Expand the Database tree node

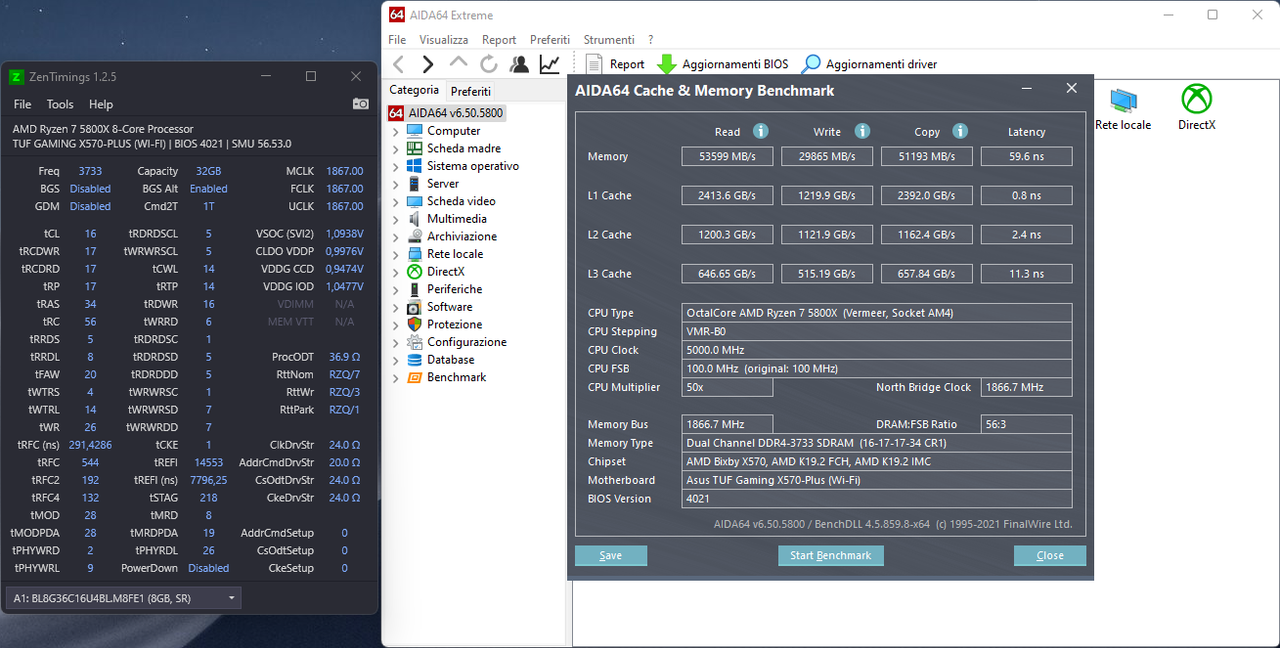(396, 360)
